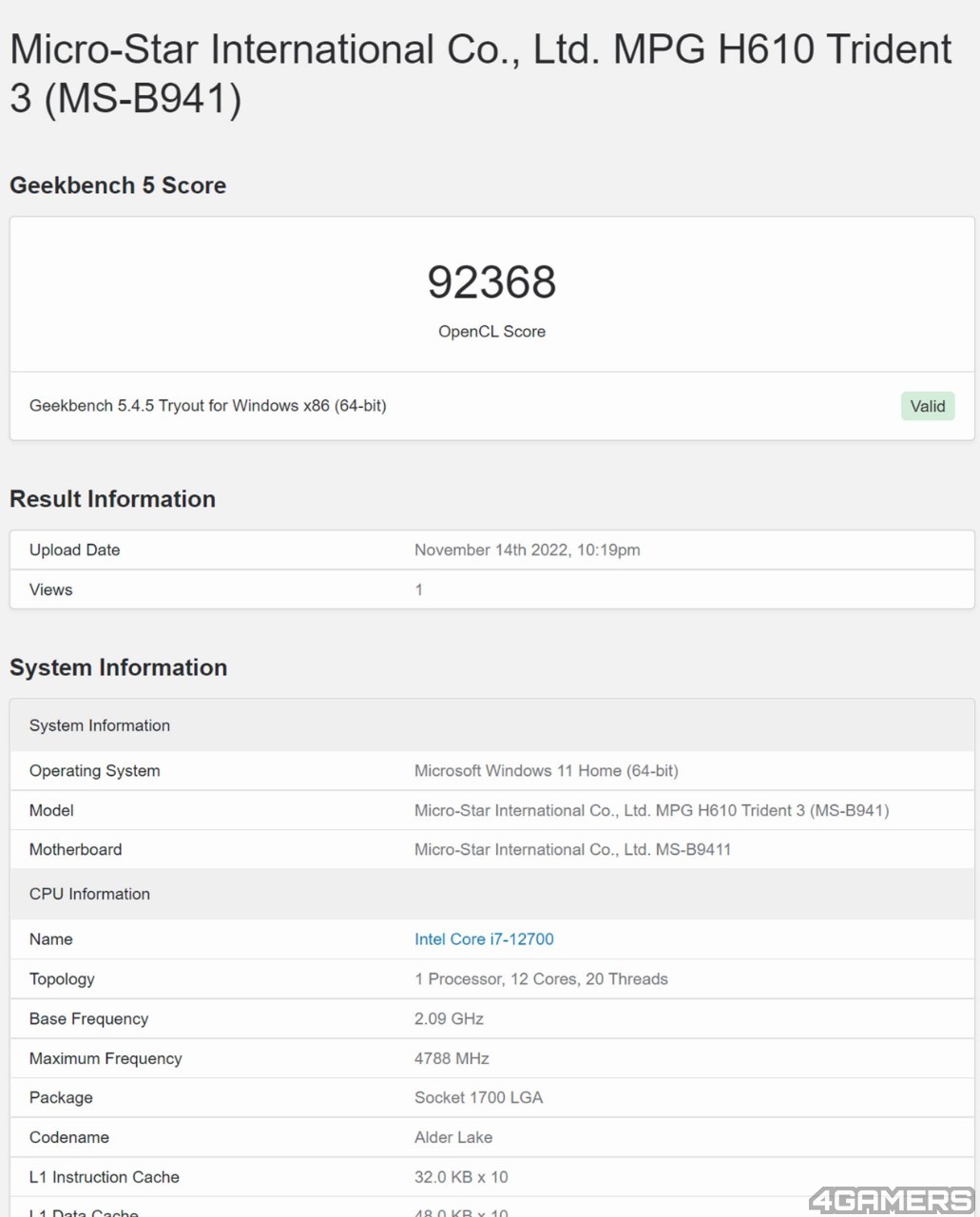Select the 92368 score number
This screenshot has height=1217, width=980.
pyautogui.click(x=491, y=281)
